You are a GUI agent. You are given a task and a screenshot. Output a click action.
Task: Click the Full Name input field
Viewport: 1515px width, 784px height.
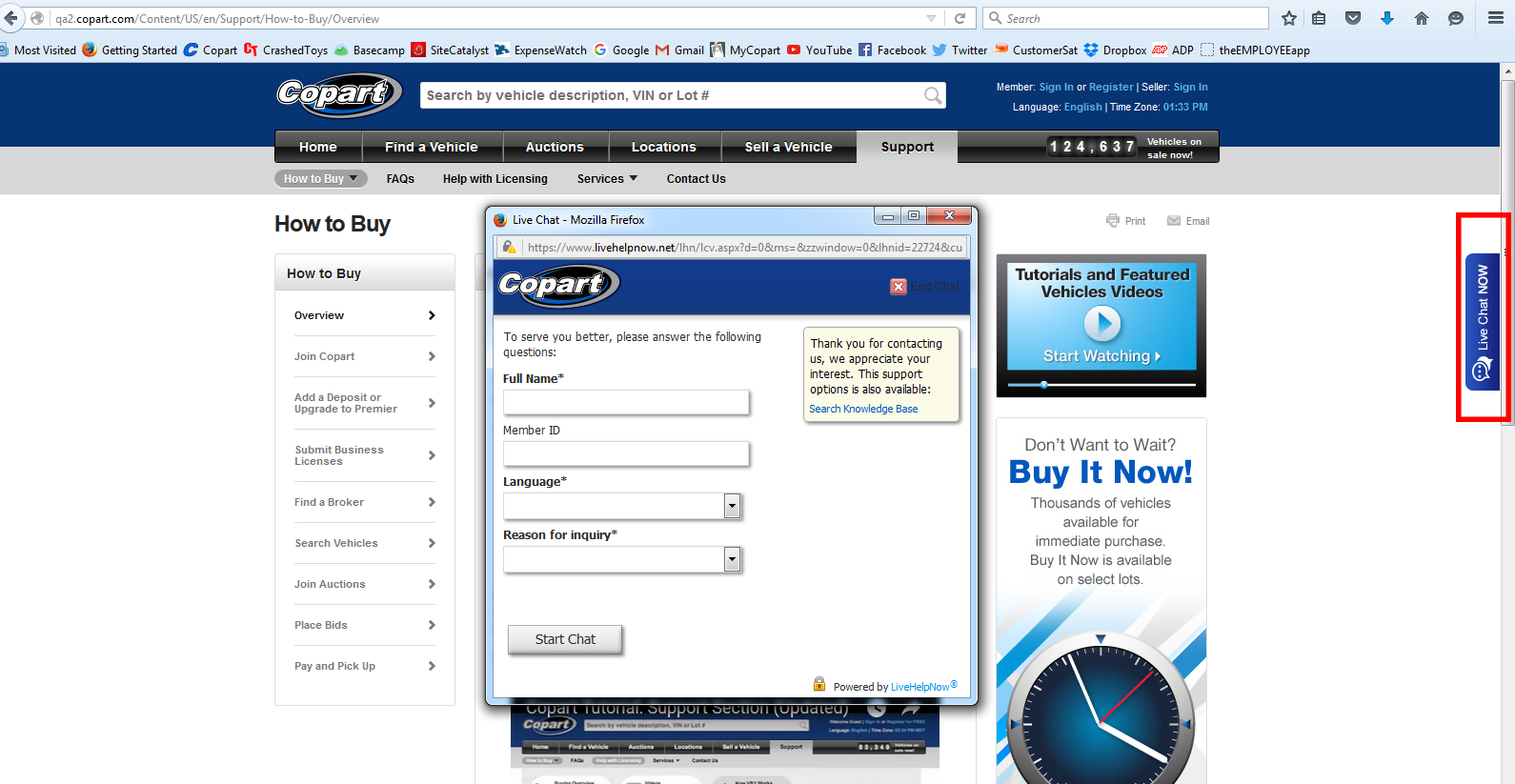pyautogui.click(x=626, y=403)
